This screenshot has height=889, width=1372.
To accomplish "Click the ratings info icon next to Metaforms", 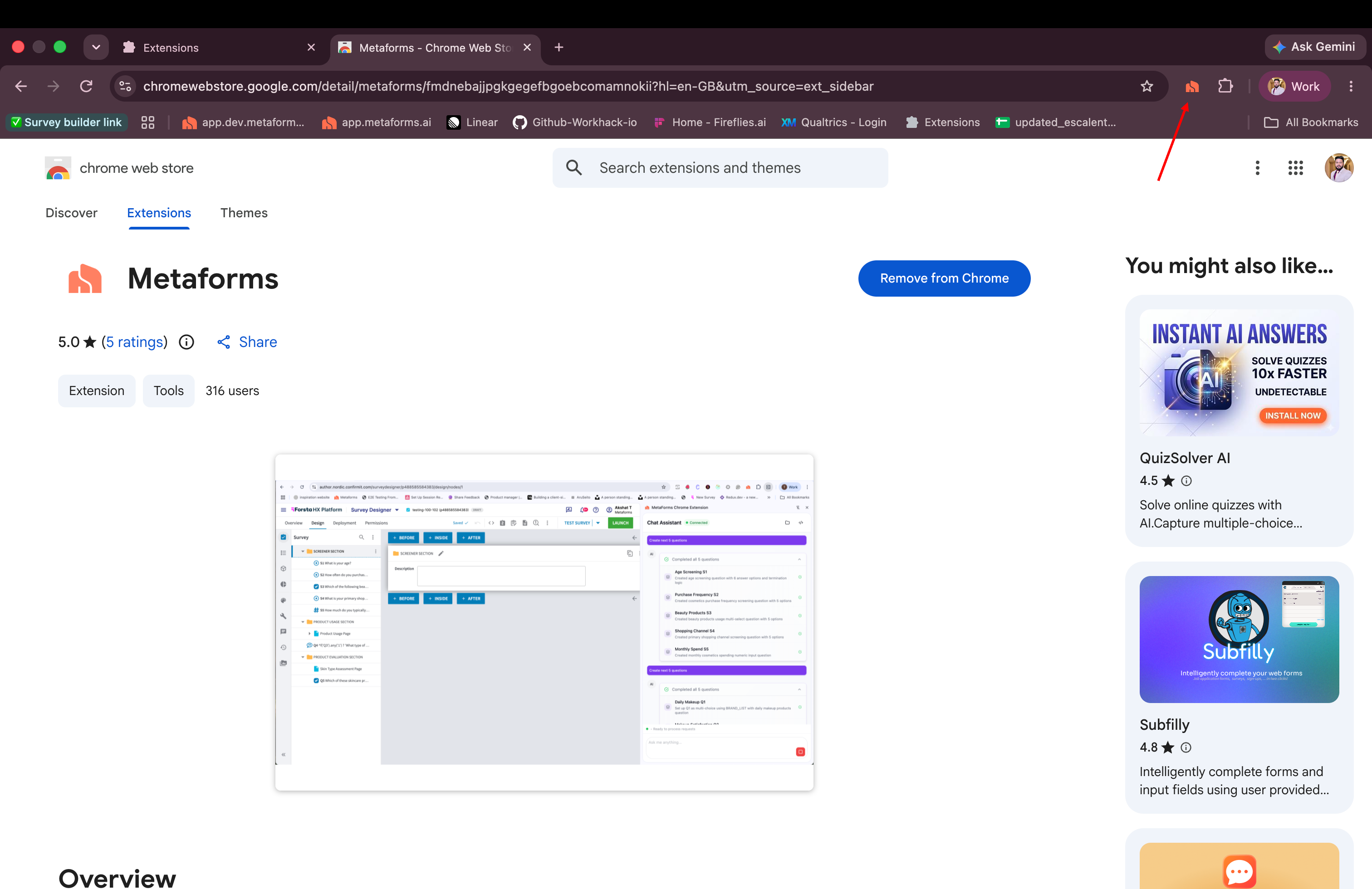I will [186, 342].
